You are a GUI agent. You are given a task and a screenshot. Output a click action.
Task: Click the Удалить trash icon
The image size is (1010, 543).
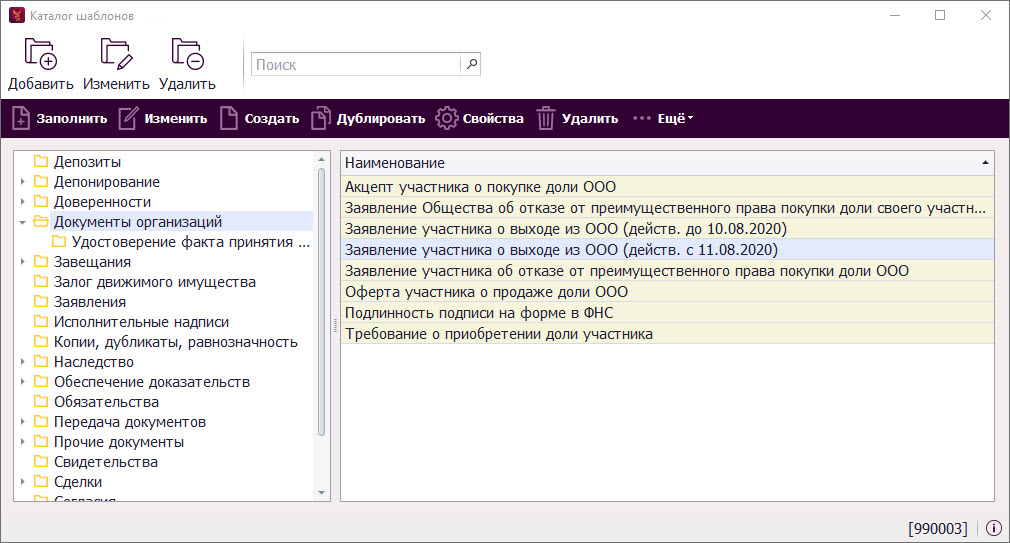tap(546, 119)
